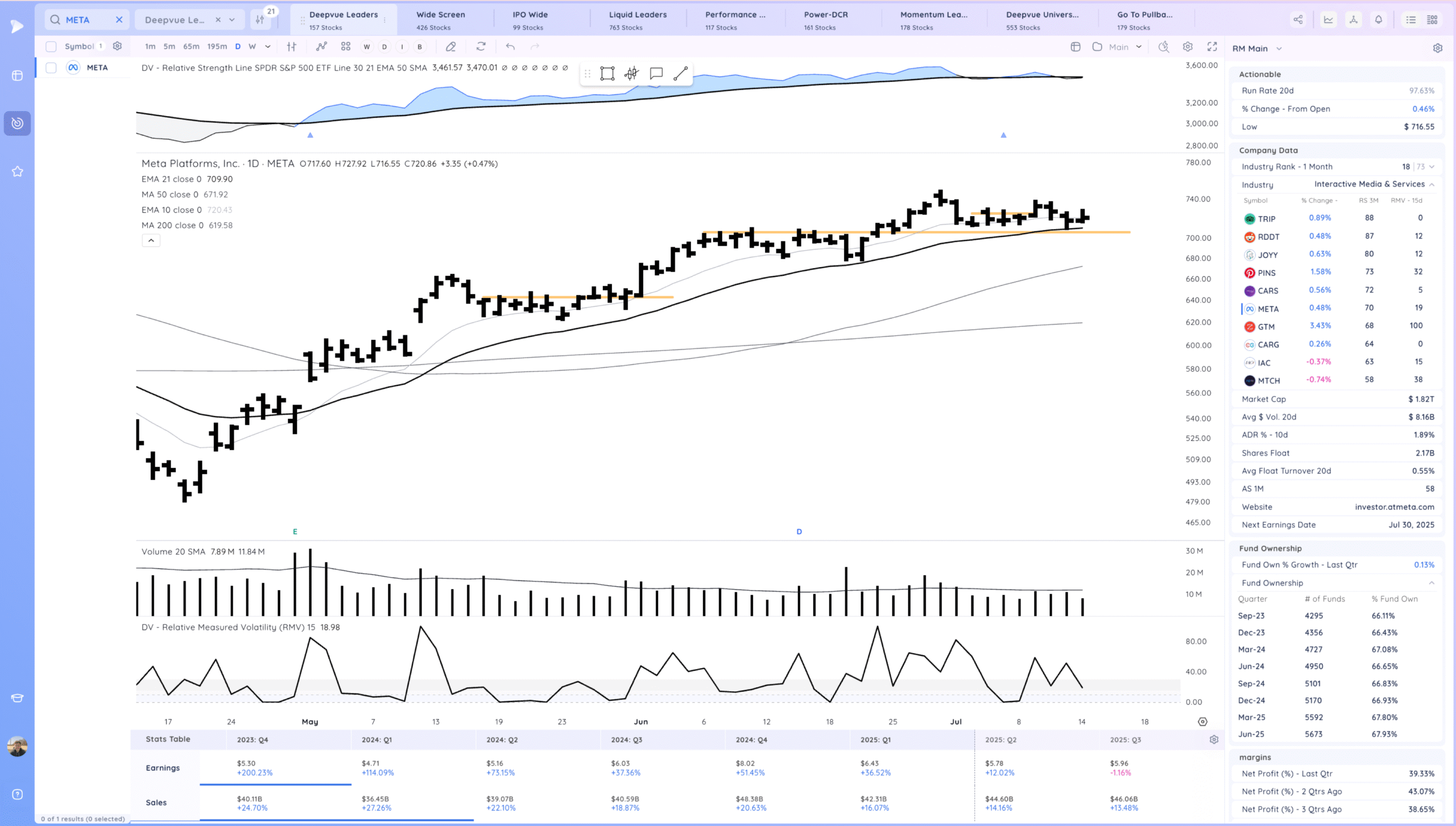This screenshot has height=826, width=1456.
Task: Select the 65m timeframe
Action: 191,47
